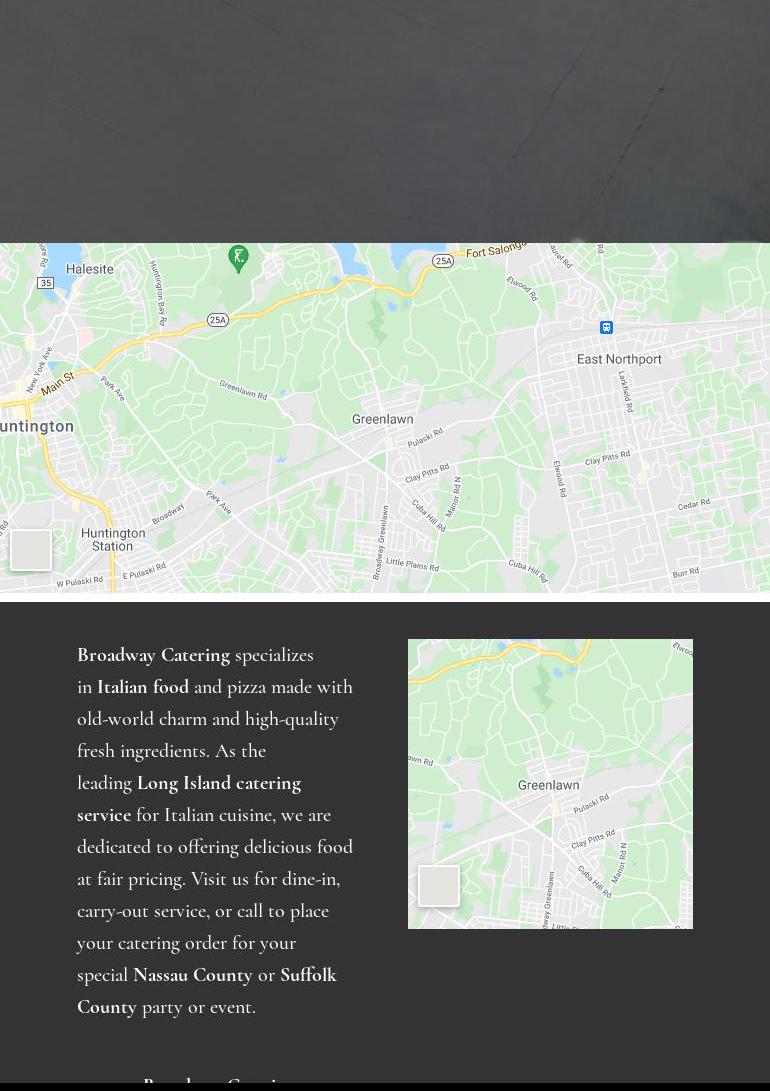Click the 25A route shield near Huntington Bay Rd

coord(218,320)
